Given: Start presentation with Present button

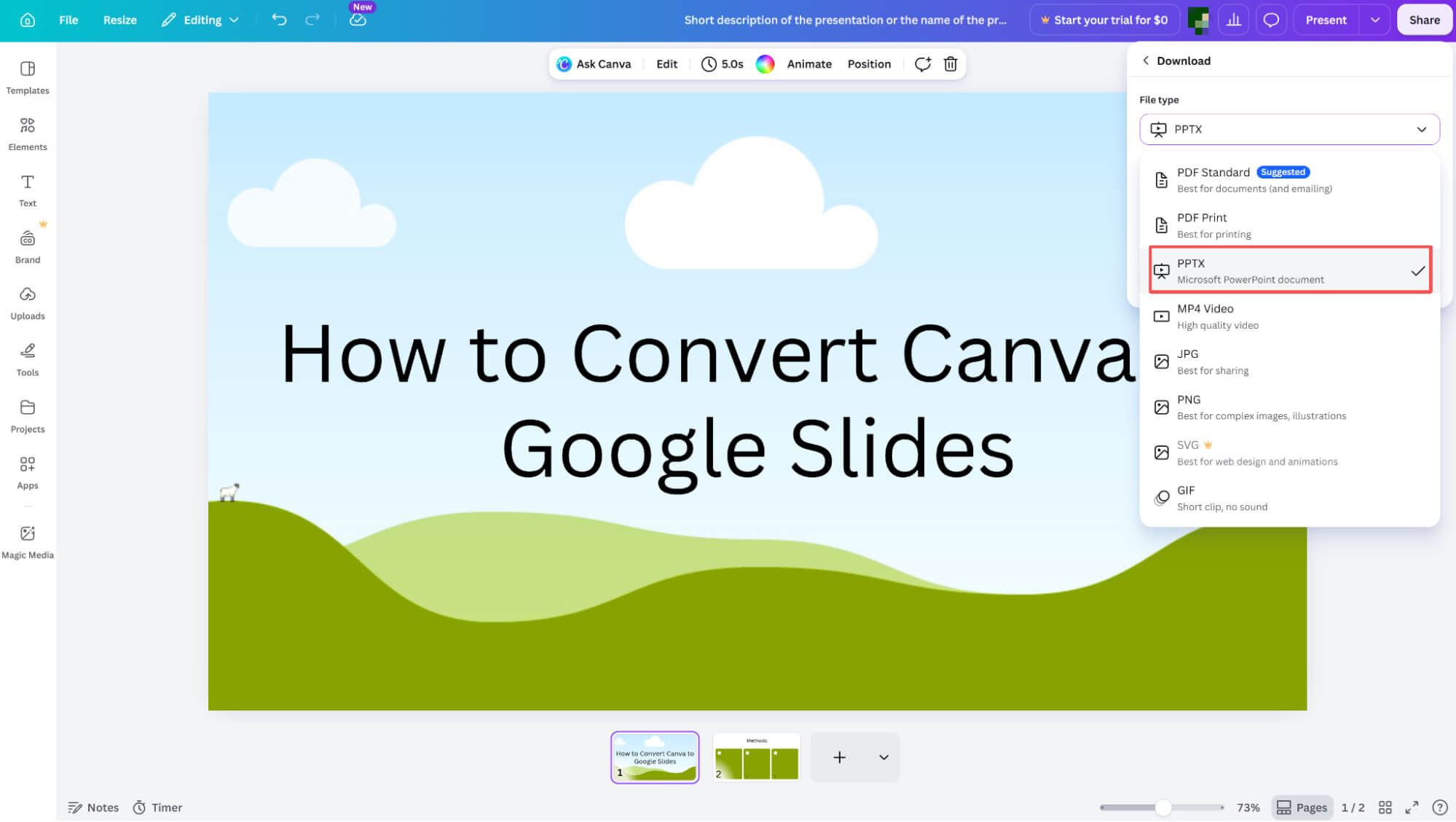Looking at the screenshot, I should click(x=1326, y=20).
